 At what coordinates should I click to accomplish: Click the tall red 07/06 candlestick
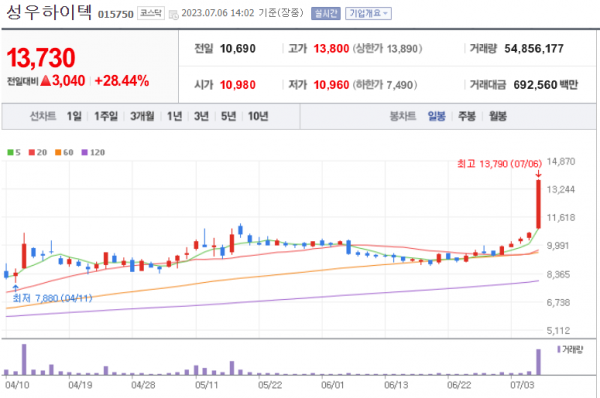(x=538, y=204)
